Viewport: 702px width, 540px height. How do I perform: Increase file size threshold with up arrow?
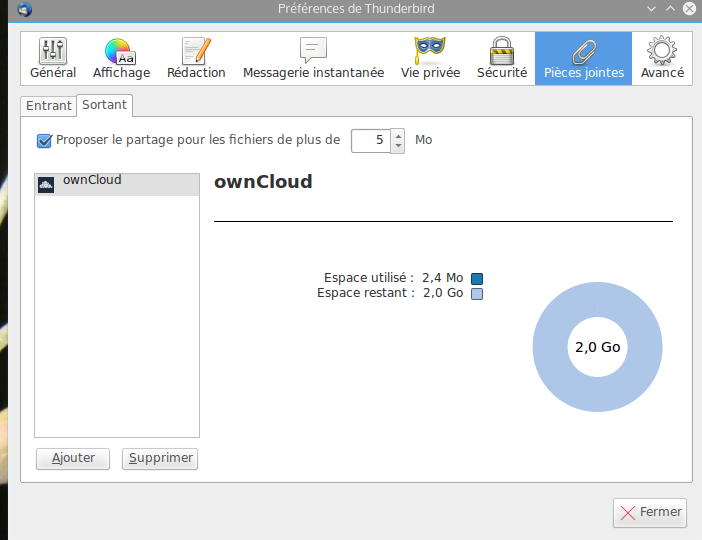398,135
